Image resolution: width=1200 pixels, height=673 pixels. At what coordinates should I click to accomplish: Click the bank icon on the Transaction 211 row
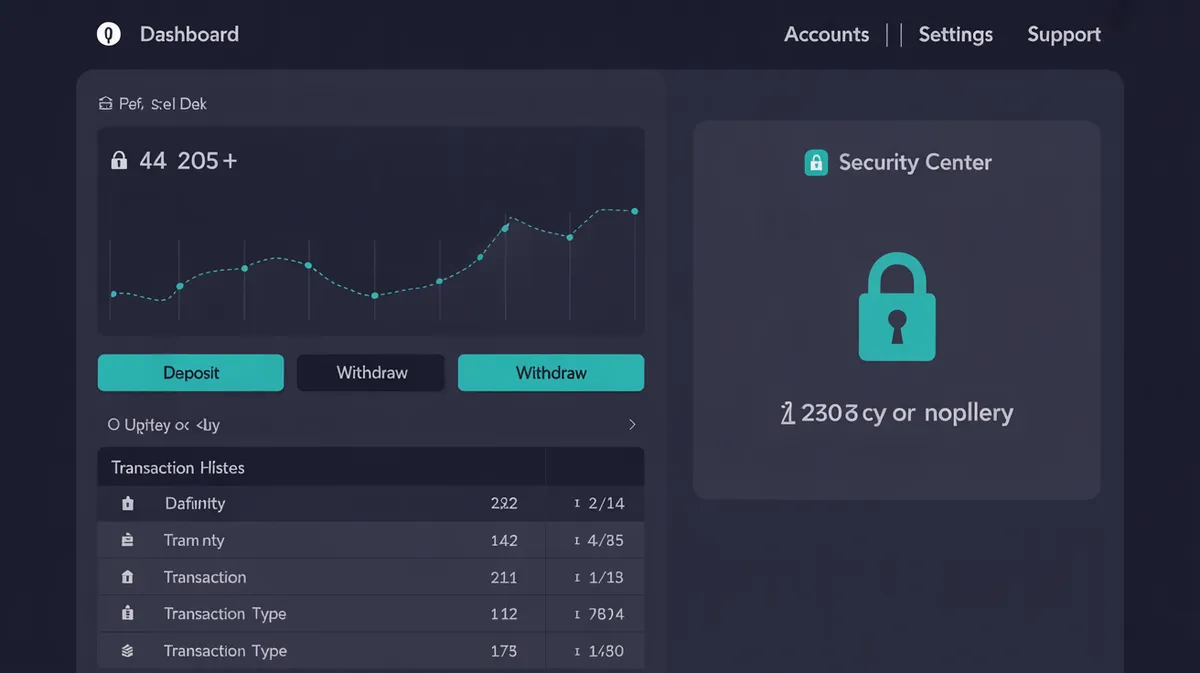coord(126,577)
